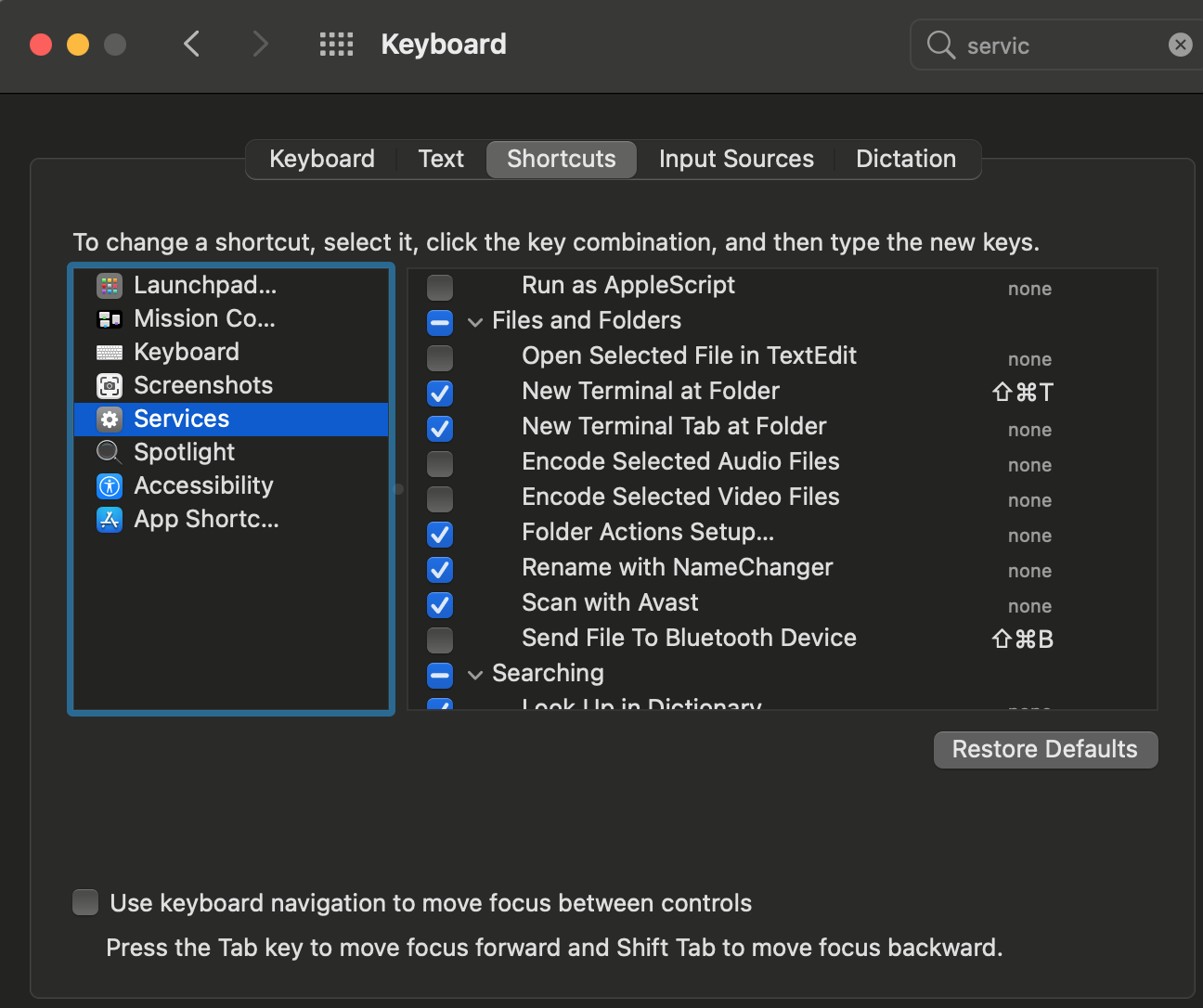Screen dimensions: 1203x1008
Task: Click the Mission Control icon
Action: click(110, 319)
